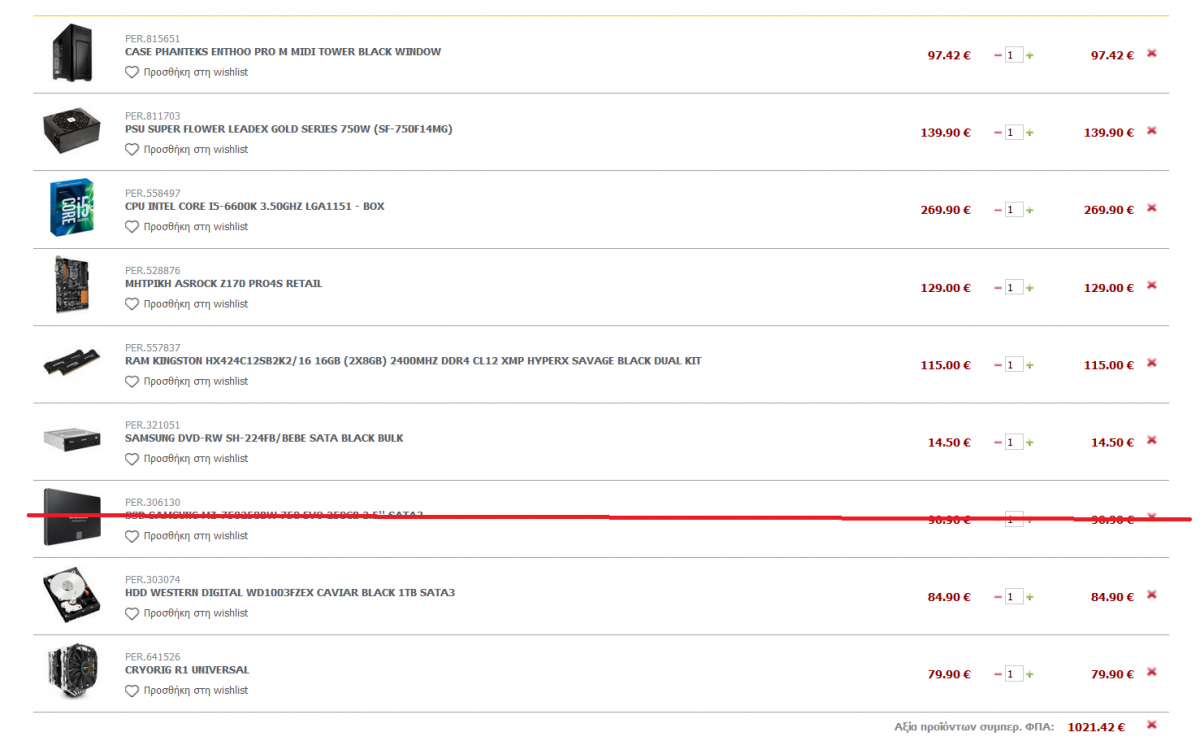This screenshot has width=1200, height=741.
Task: Add the ASRock Z170 Pro4S to wishlist
Action: click(187, 304)
